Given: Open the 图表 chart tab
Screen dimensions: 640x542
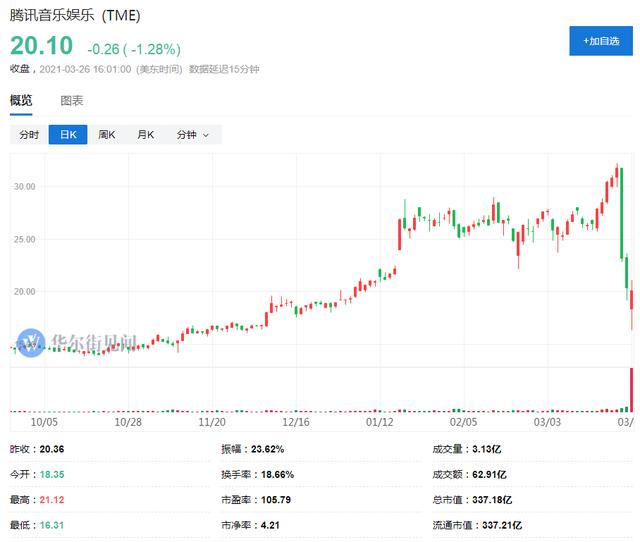Looking at the screenshot, I should pos(72,100).
